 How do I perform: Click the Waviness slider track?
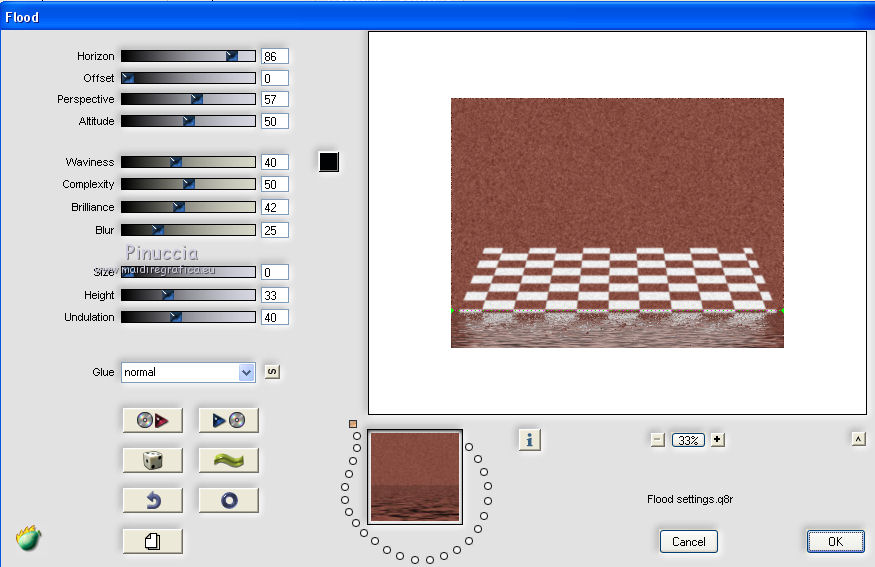point(188,162)
